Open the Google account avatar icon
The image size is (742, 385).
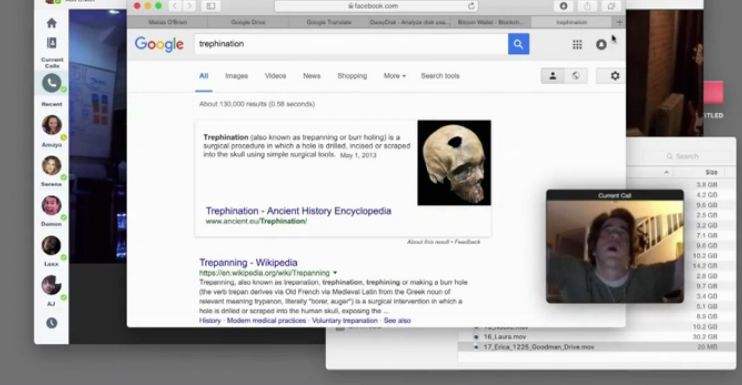[x=601, y=44]
